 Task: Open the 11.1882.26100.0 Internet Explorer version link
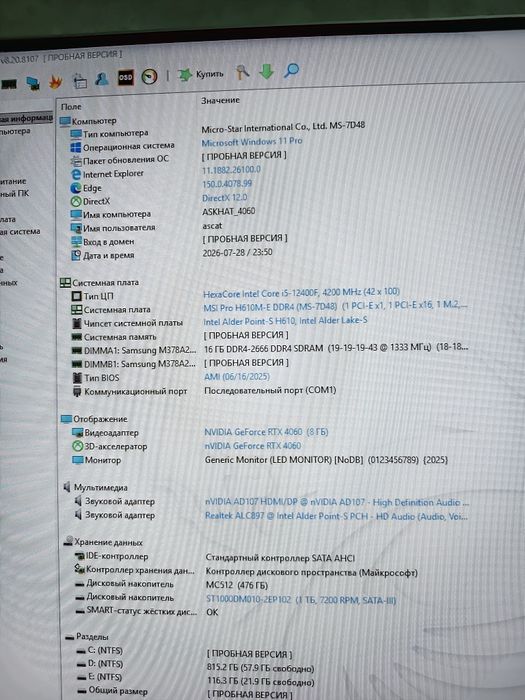(231, 170)
